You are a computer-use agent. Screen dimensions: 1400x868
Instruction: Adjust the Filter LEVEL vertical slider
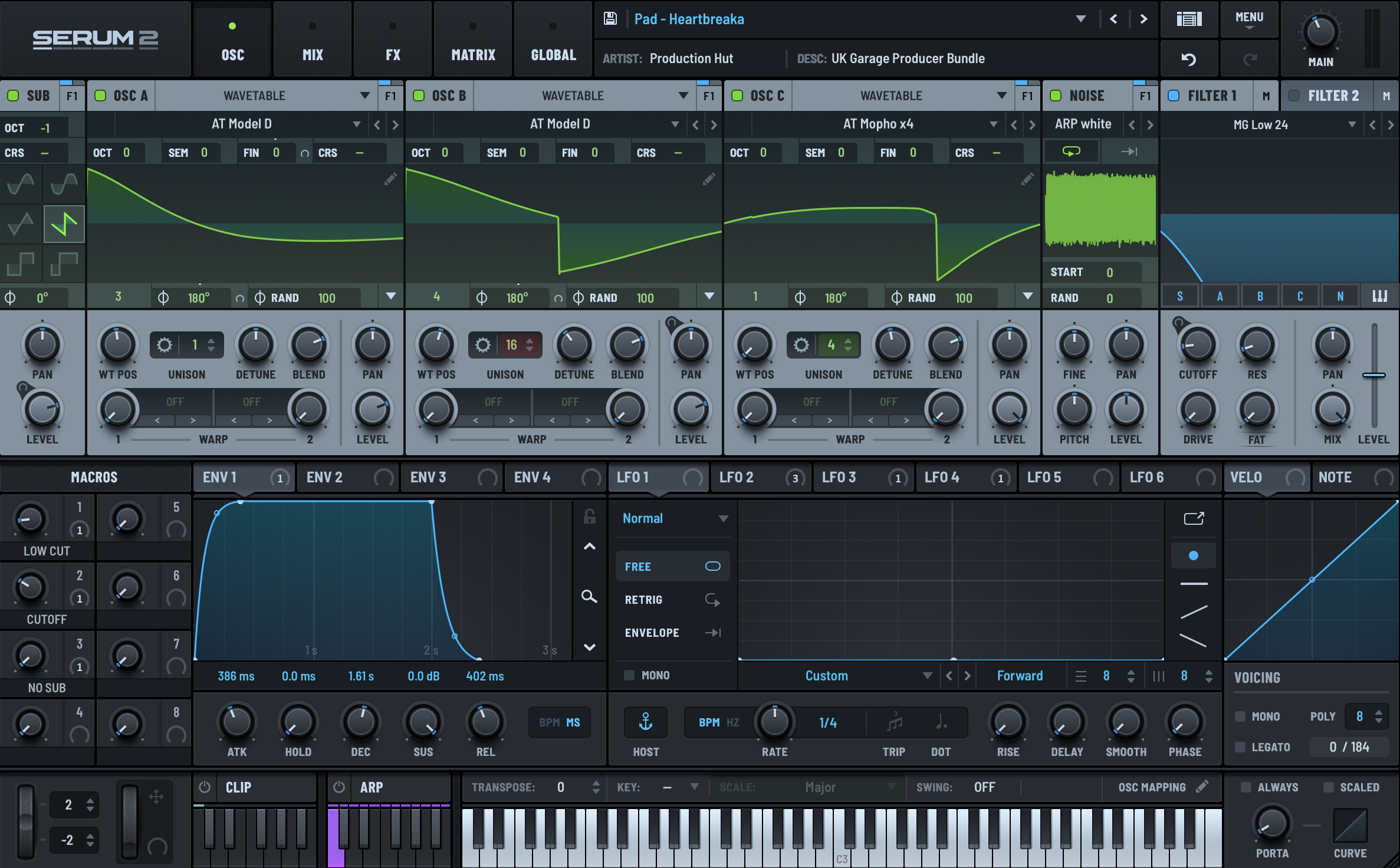(x=1374, y=375)
